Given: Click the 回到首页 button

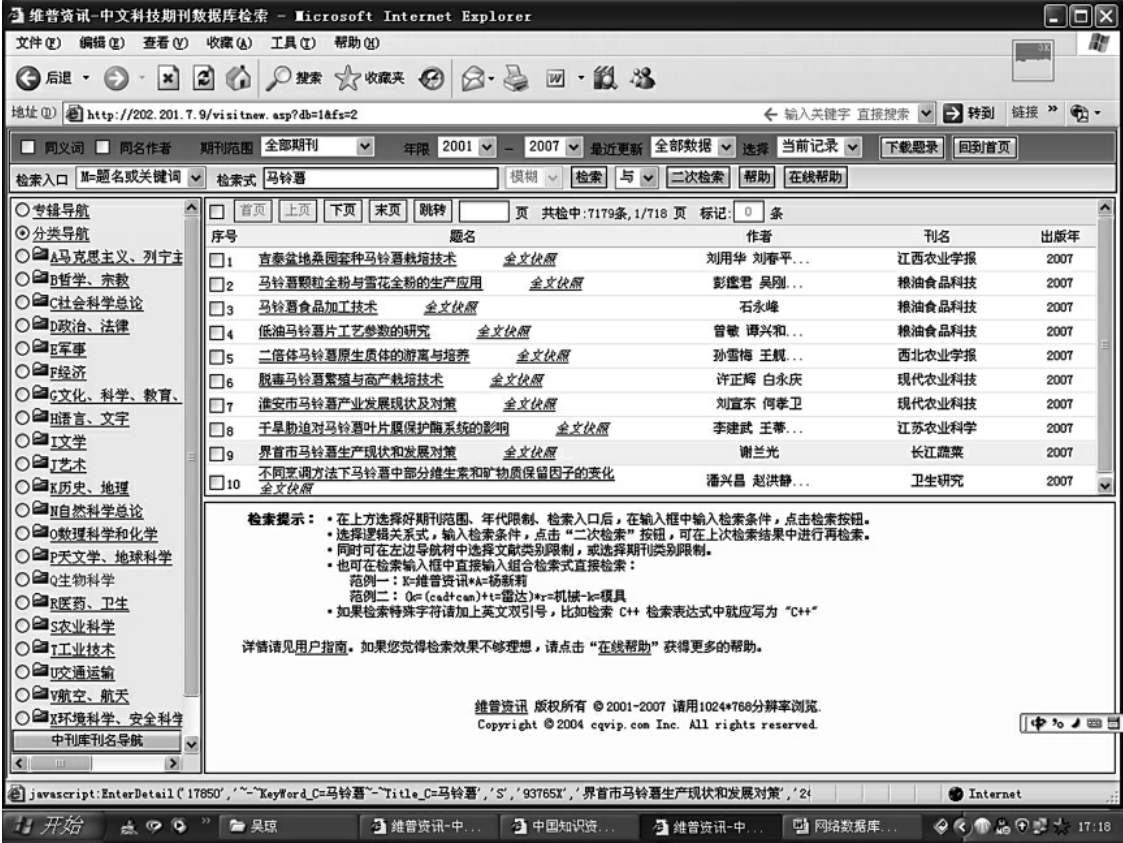Looking at the screenshot, I should point(985,147).
